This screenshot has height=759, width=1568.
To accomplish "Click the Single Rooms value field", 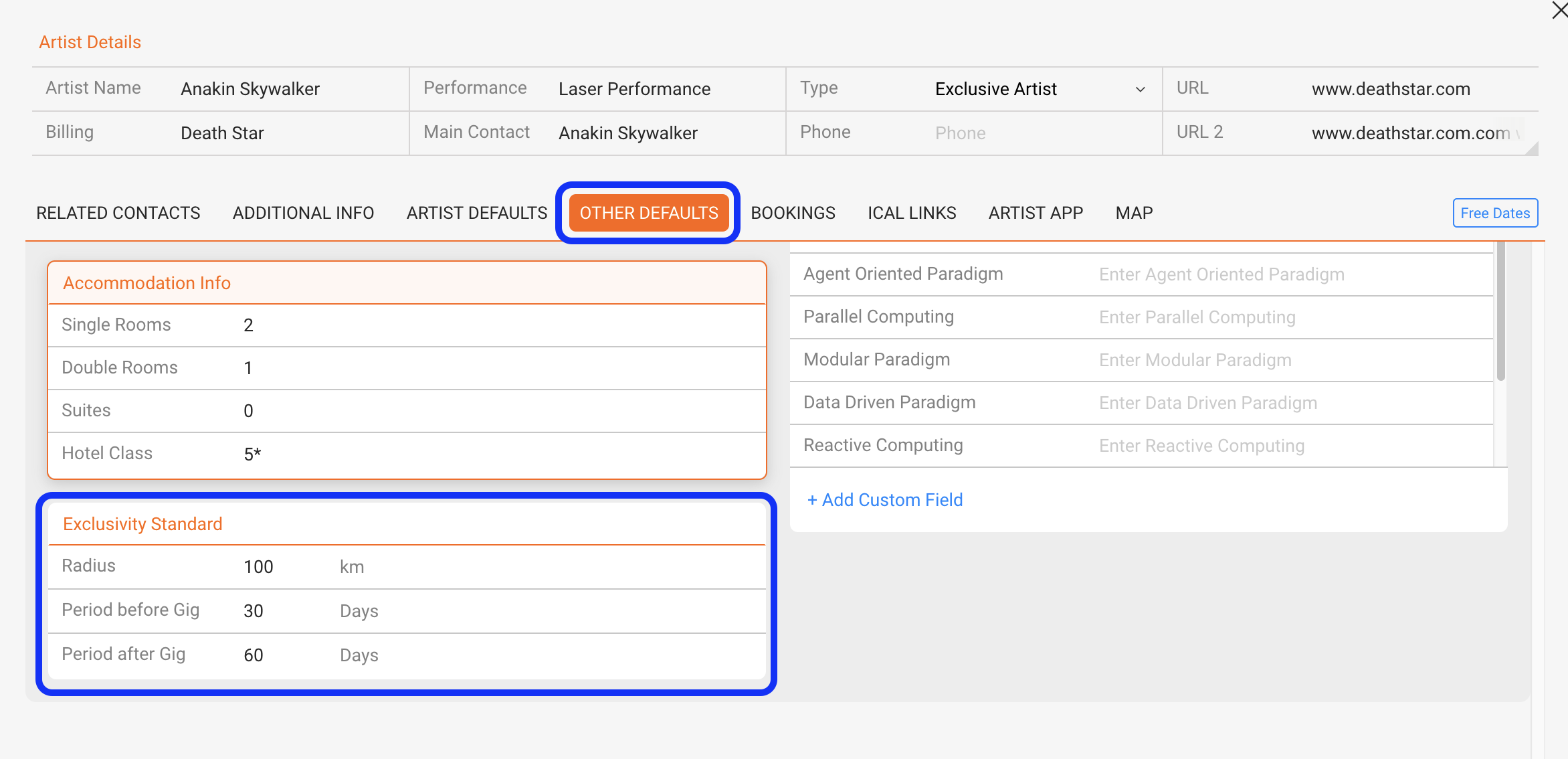I will click(x=502, y=325).
